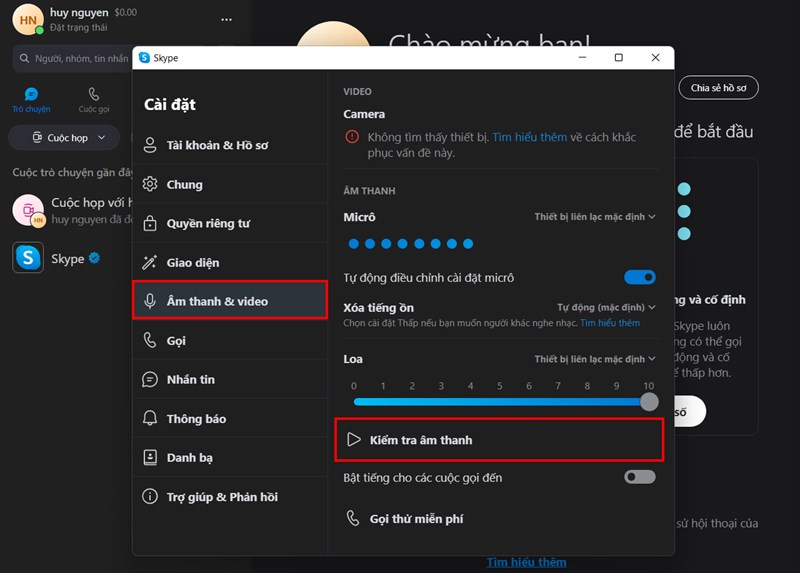Open Thông báo notification settings
Screen dimensions: 800x573
[x=230, y=419]
